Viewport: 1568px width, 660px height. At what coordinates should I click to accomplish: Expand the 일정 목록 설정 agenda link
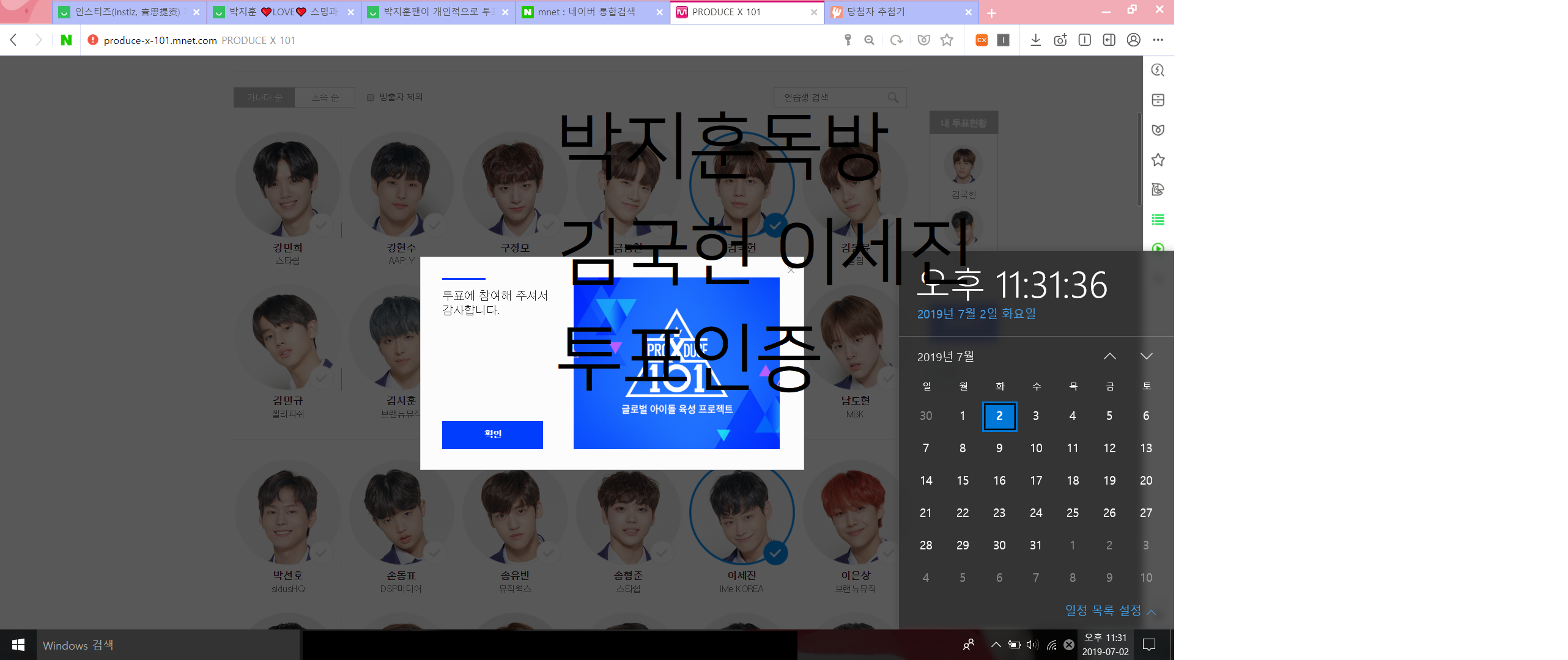tap(1110, 610)
